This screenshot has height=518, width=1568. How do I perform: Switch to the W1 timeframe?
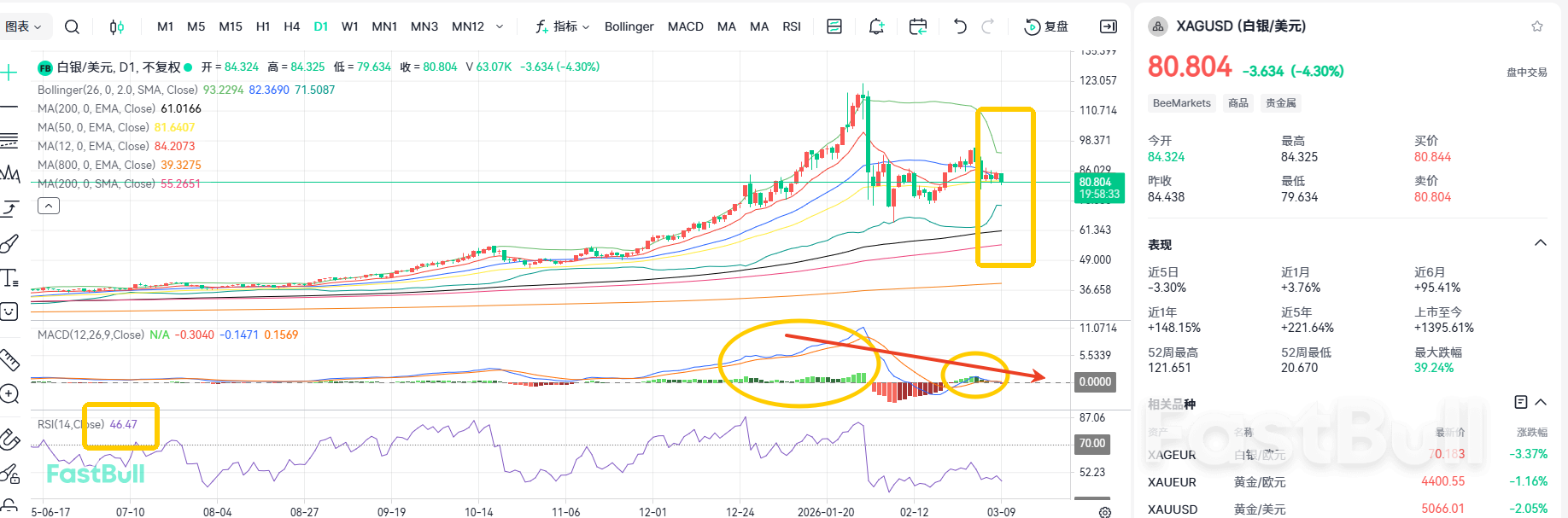click(349, 26)
